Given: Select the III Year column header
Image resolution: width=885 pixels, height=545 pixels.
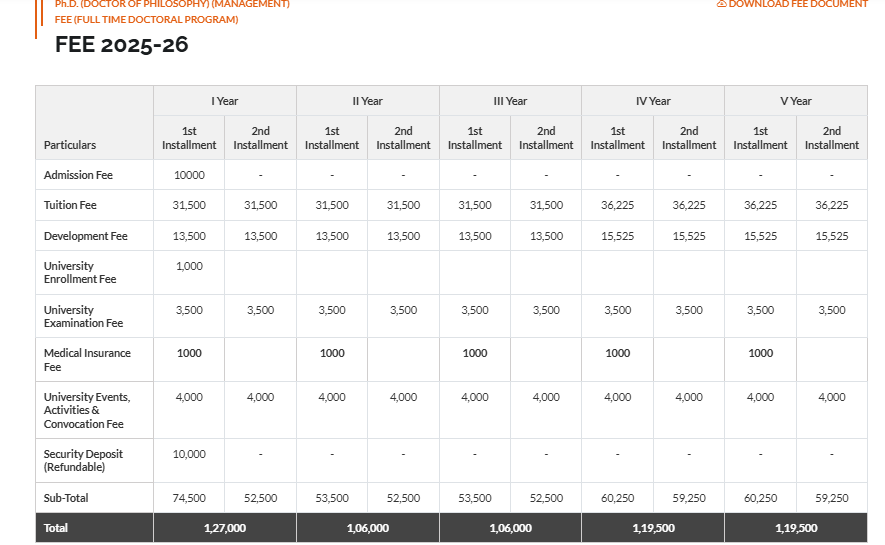Looking at the screenshot, I should (510, 101).
